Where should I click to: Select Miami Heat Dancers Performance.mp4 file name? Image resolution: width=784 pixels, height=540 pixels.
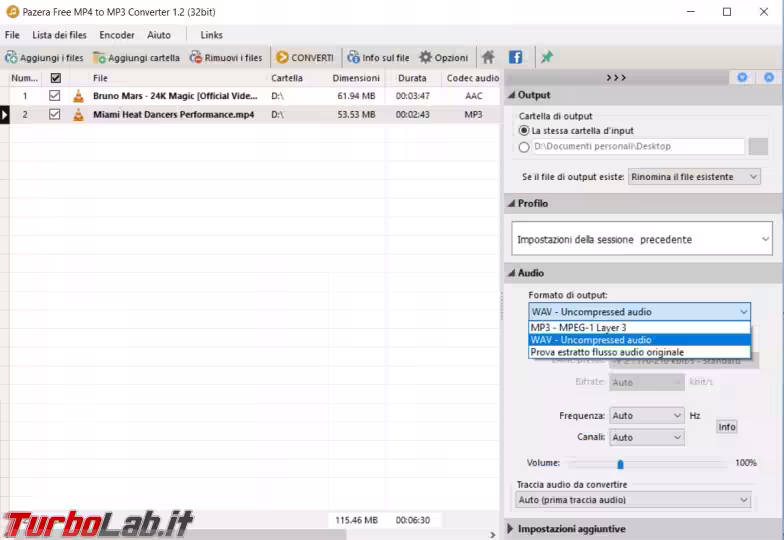174,114
